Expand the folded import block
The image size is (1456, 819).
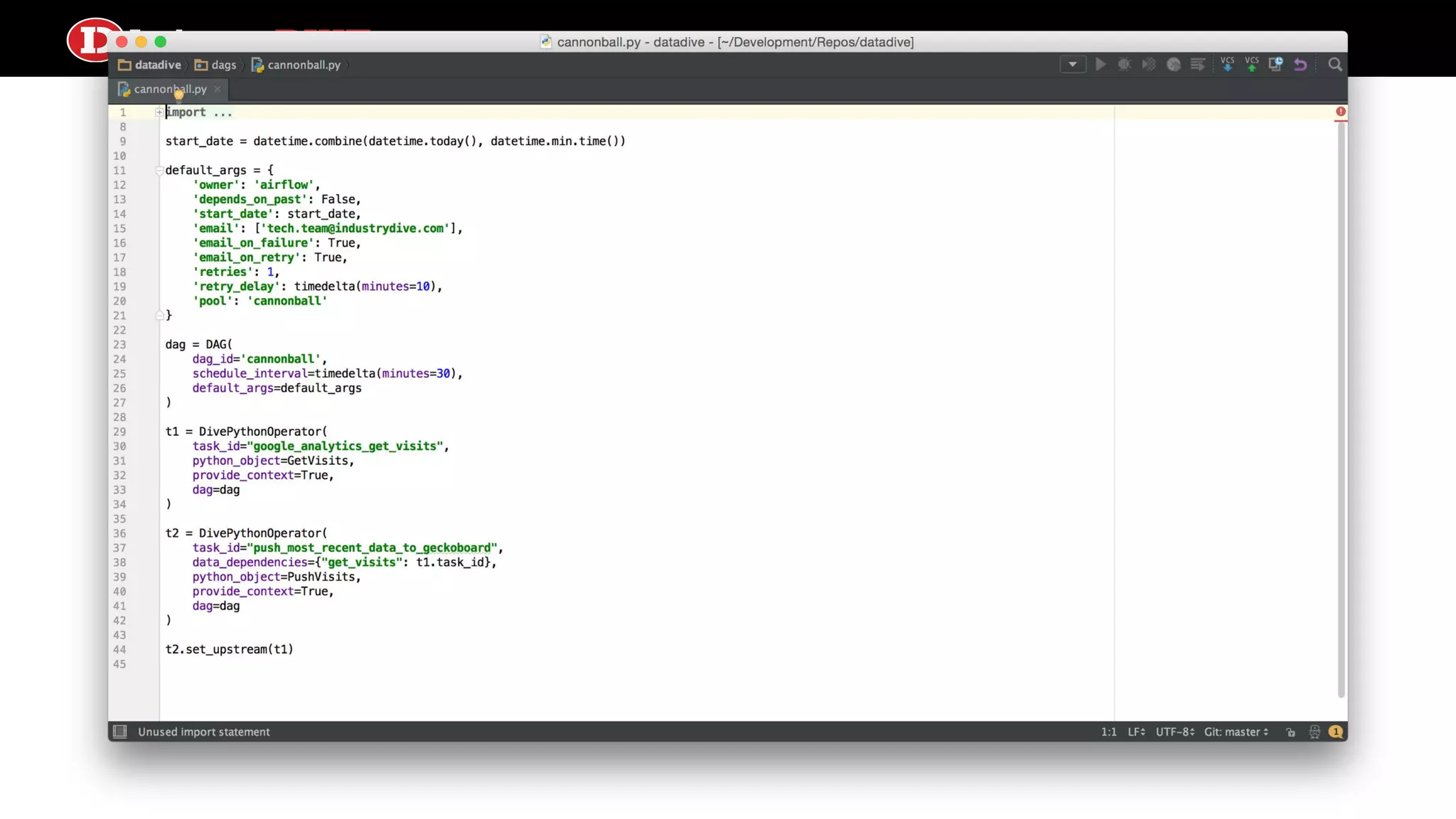pos(159,112)
